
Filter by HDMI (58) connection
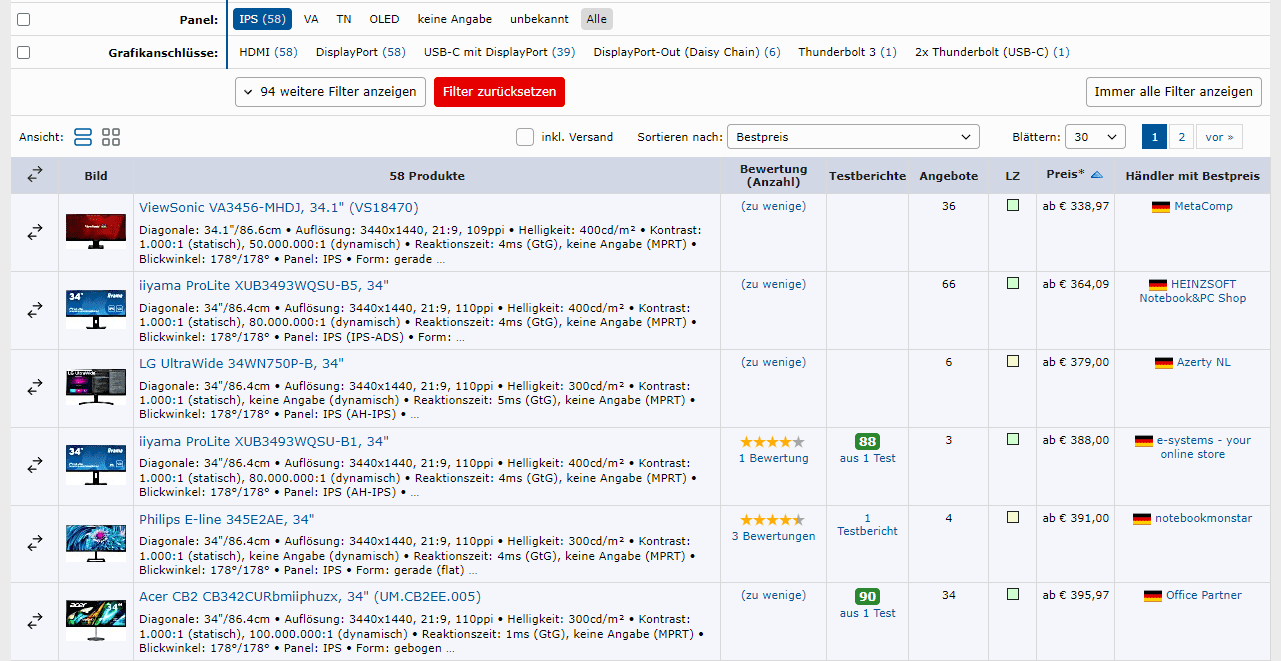point(268,52)
